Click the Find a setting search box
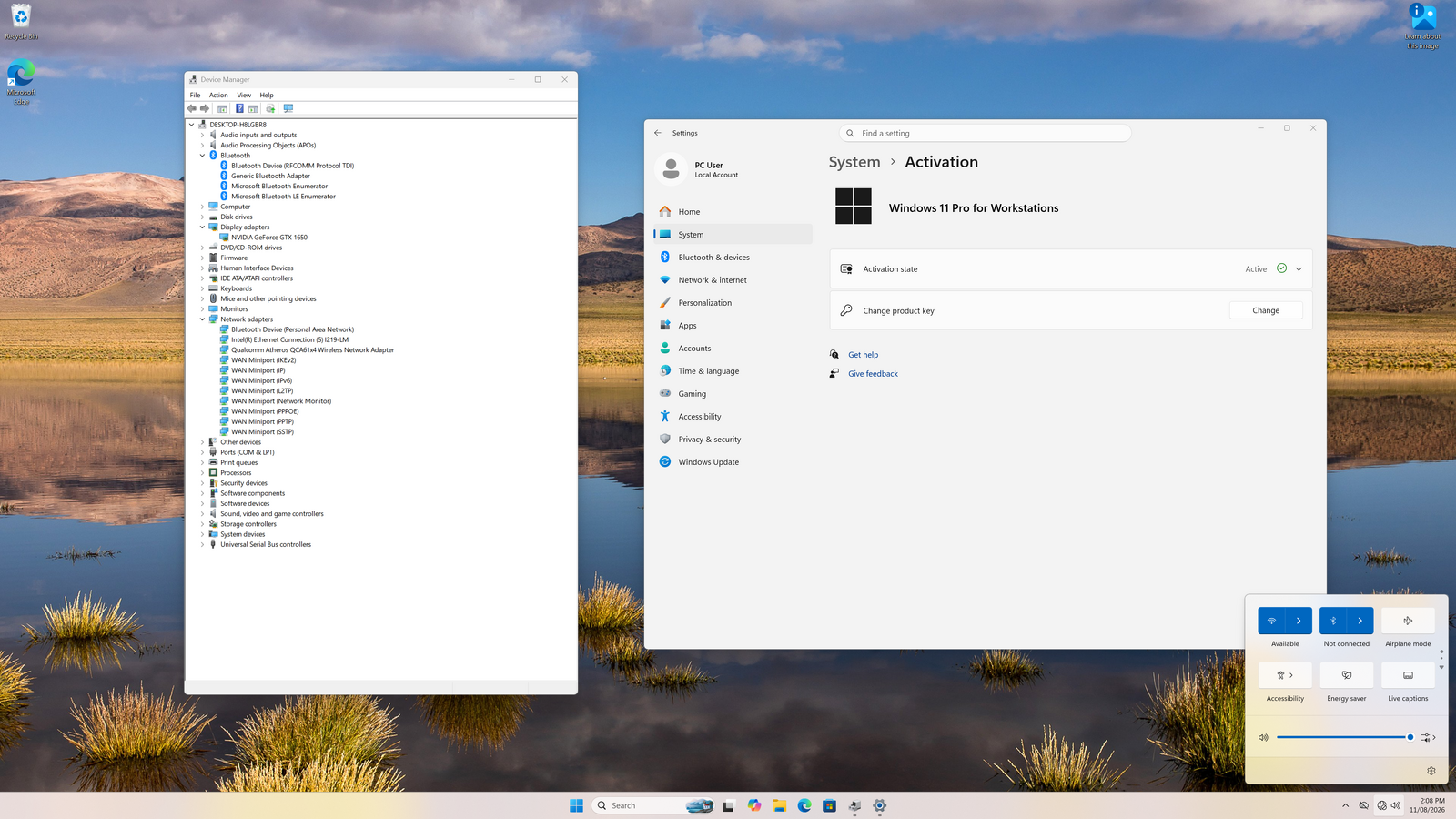 tap(986, 133)
